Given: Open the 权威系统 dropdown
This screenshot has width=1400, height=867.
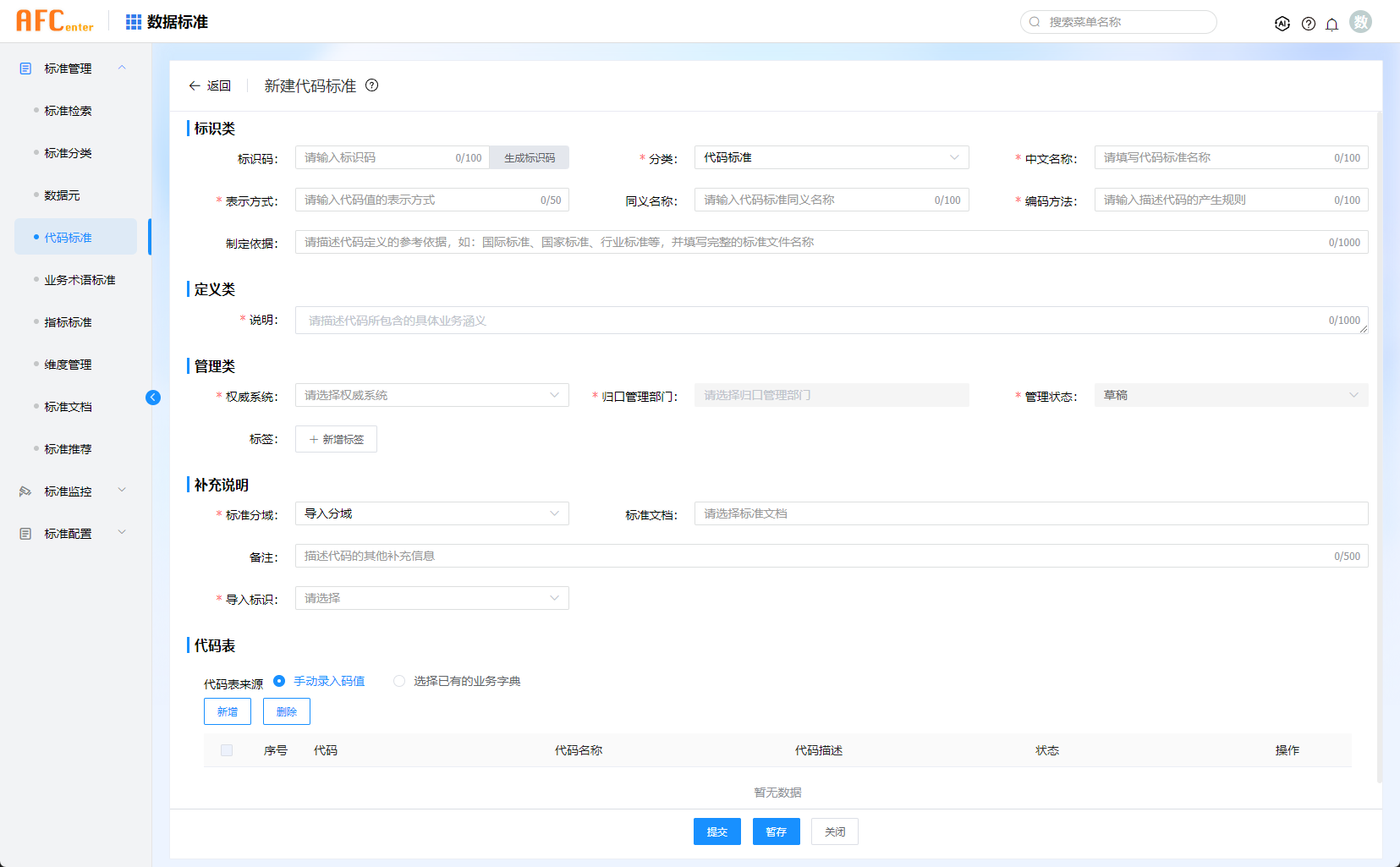Looking at the screenshot, I should click(432, 395).
